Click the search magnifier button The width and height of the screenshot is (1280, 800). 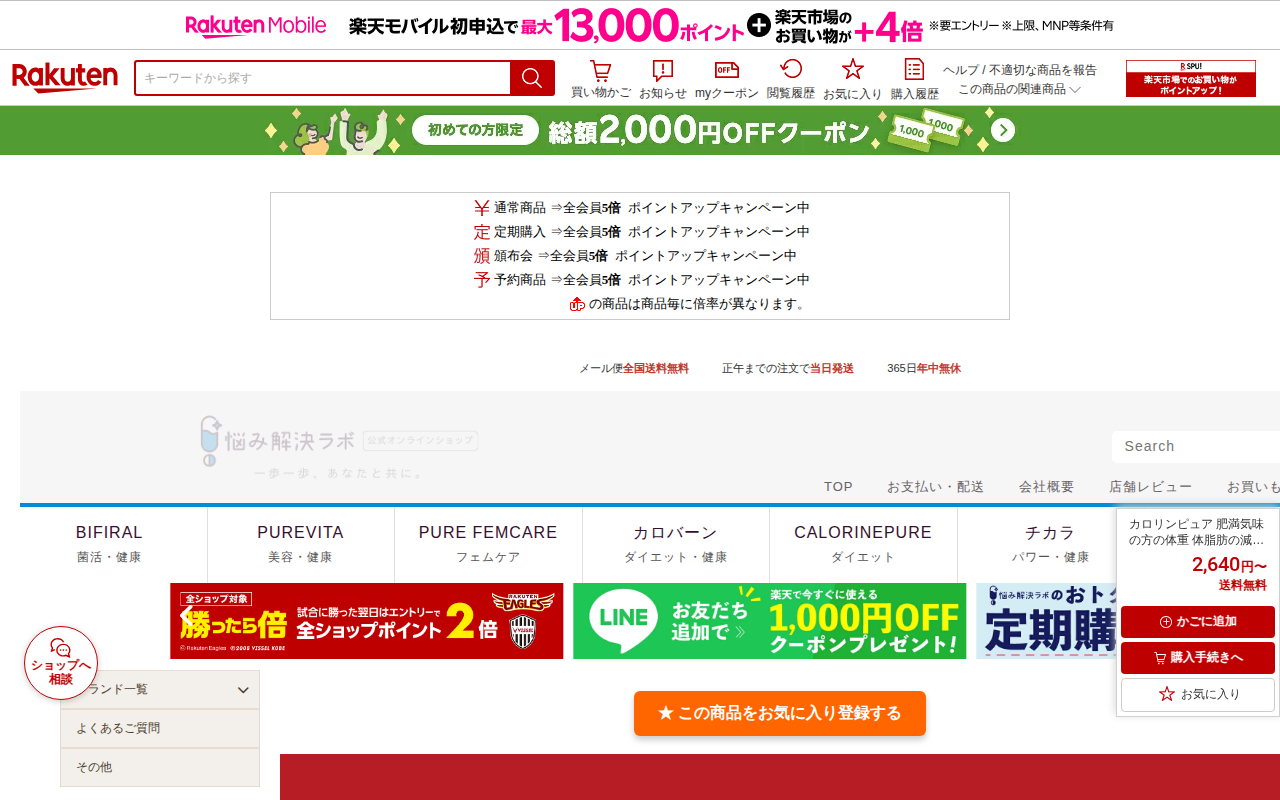pos(532,78)
